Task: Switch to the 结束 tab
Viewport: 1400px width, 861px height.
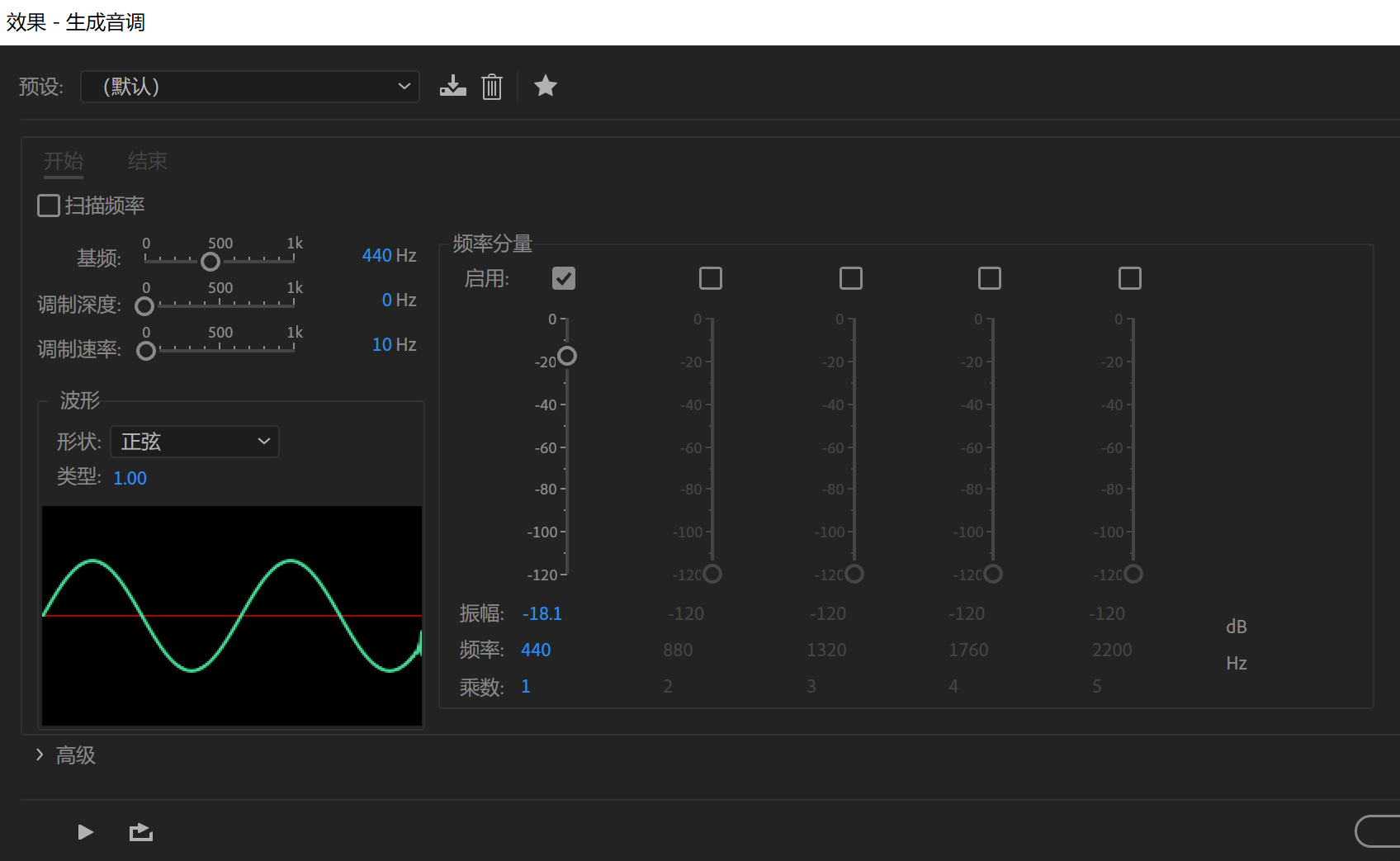Action: [148, 160]
